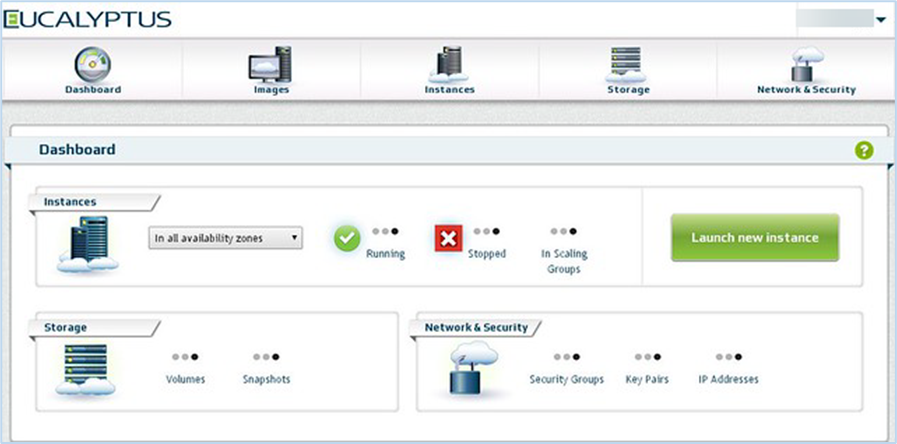Screen dimensions: 897x444
Task: Switch to the Dashboard tab label
Action: pyautogui.click(x=93, y=90)
